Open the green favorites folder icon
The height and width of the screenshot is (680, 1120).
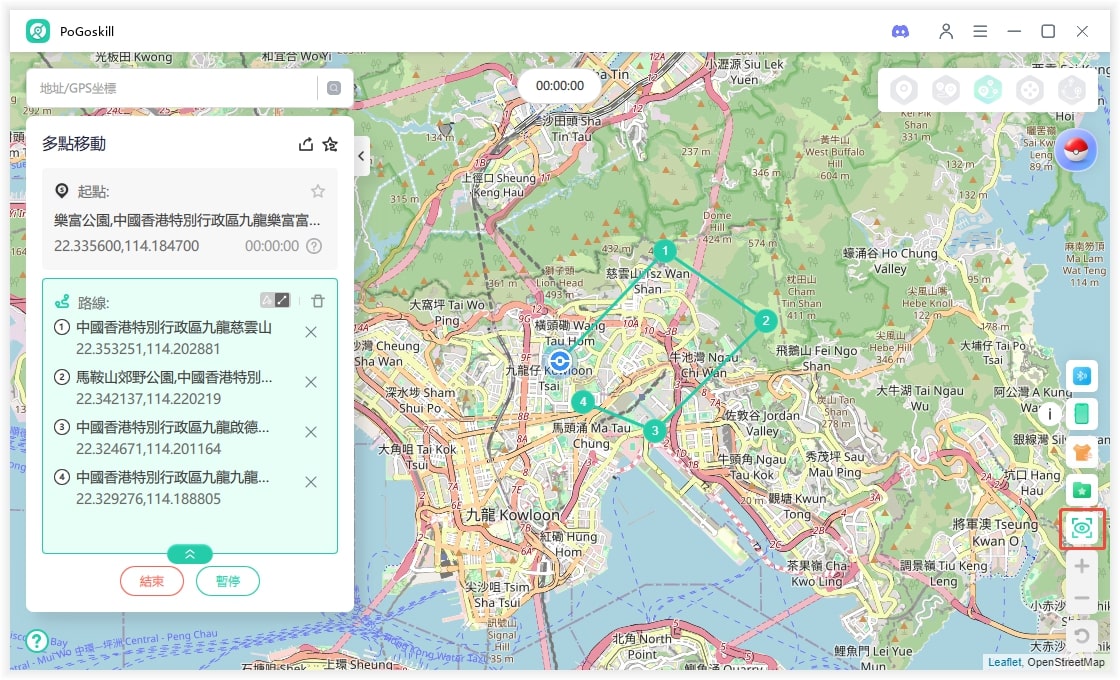1081,490
